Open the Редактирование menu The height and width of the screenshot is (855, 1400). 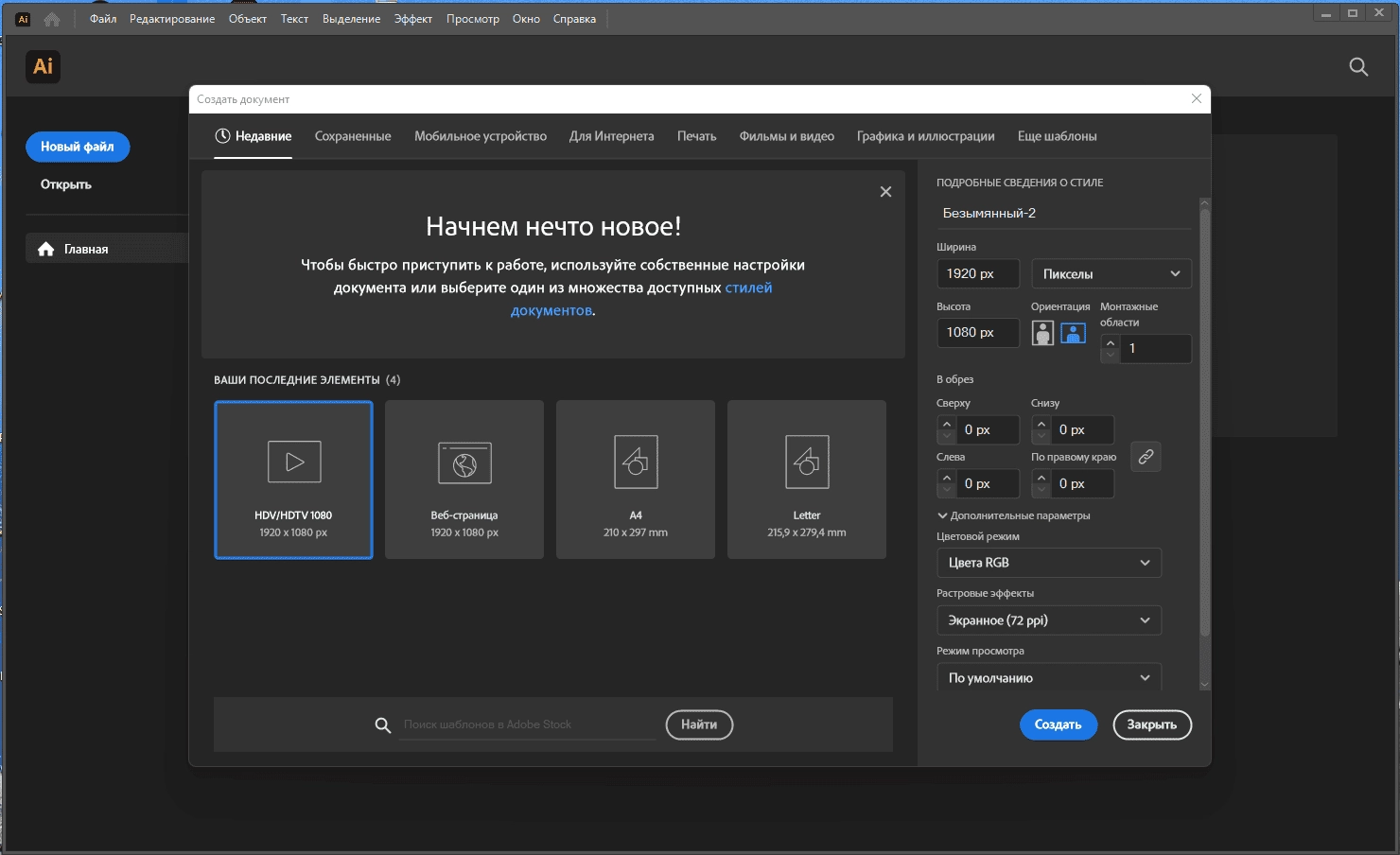click(x=172, y=19)
